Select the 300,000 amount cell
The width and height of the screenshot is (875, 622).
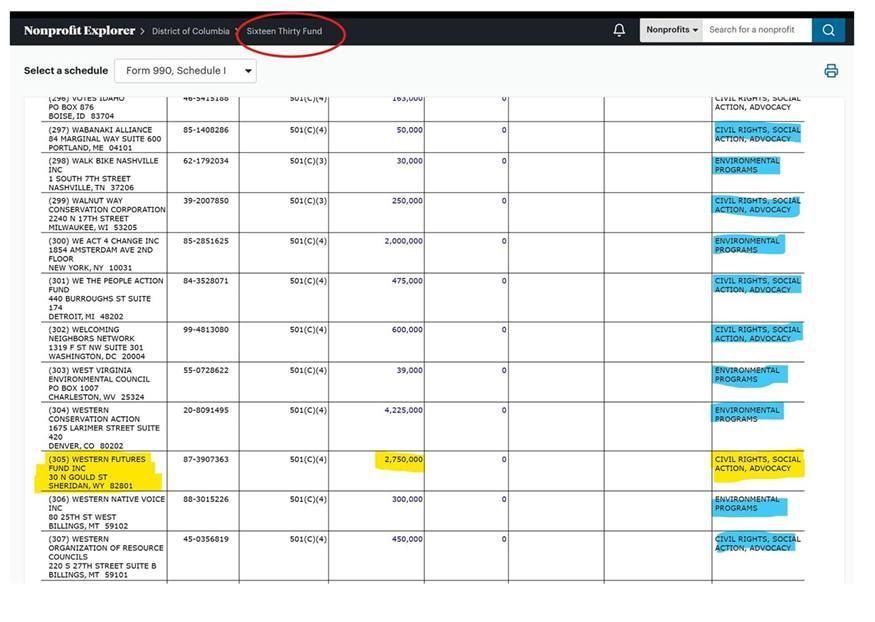[407, 499]
